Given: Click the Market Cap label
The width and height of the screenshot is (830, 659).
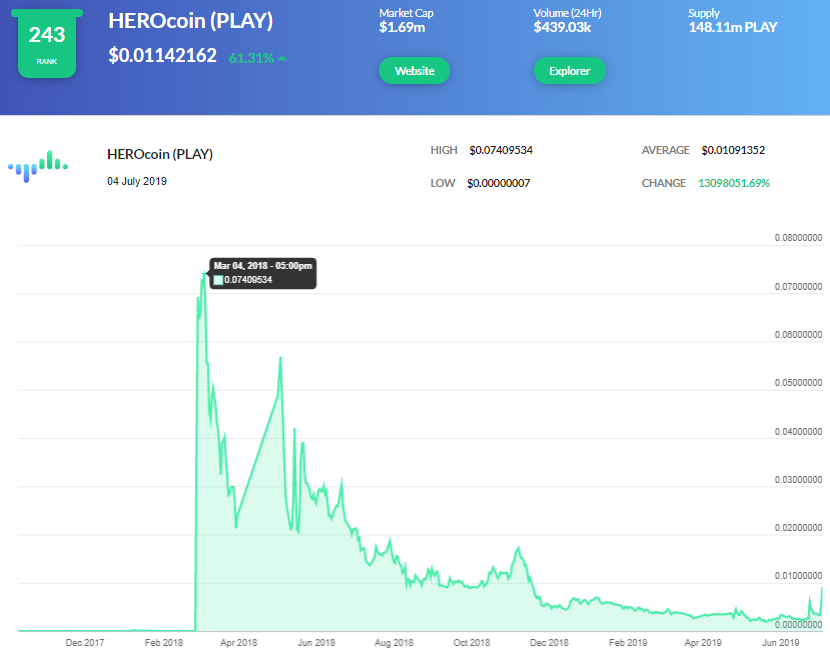Looking at the screenshot, I should coord(406,13).
